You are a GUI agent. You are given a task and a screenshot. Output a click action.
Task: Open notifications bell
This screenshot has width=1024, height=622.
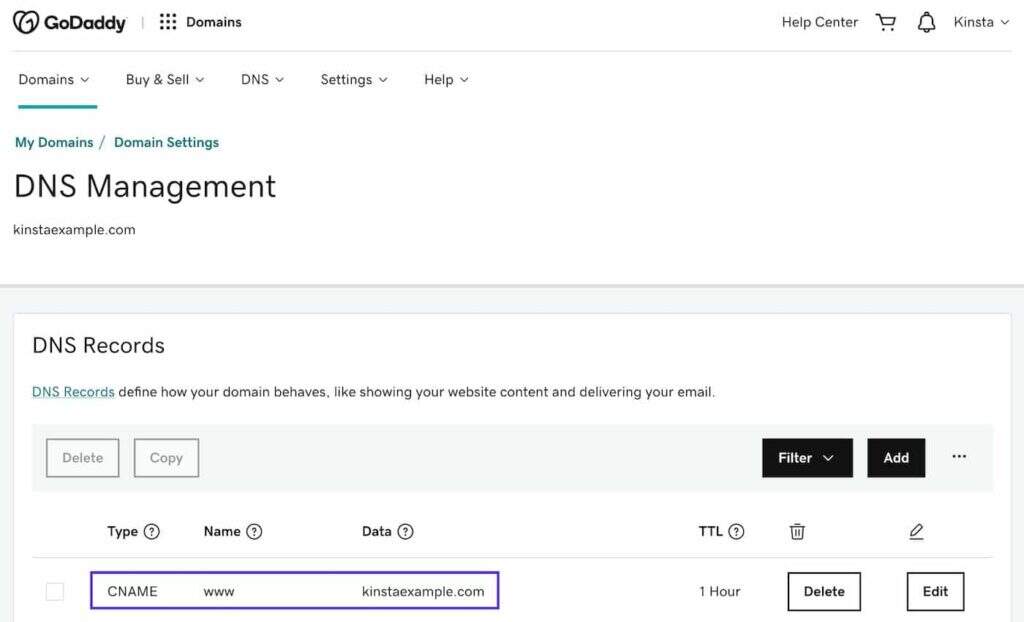coord(927,22)
